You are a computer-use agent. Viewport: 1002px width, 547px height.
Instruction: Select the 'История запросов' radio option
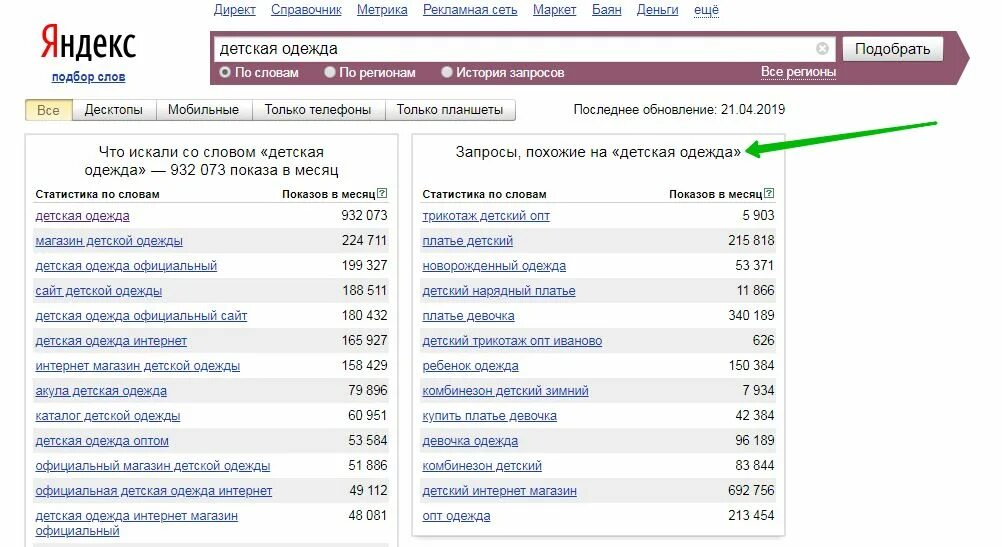click(x=447, y=72)
